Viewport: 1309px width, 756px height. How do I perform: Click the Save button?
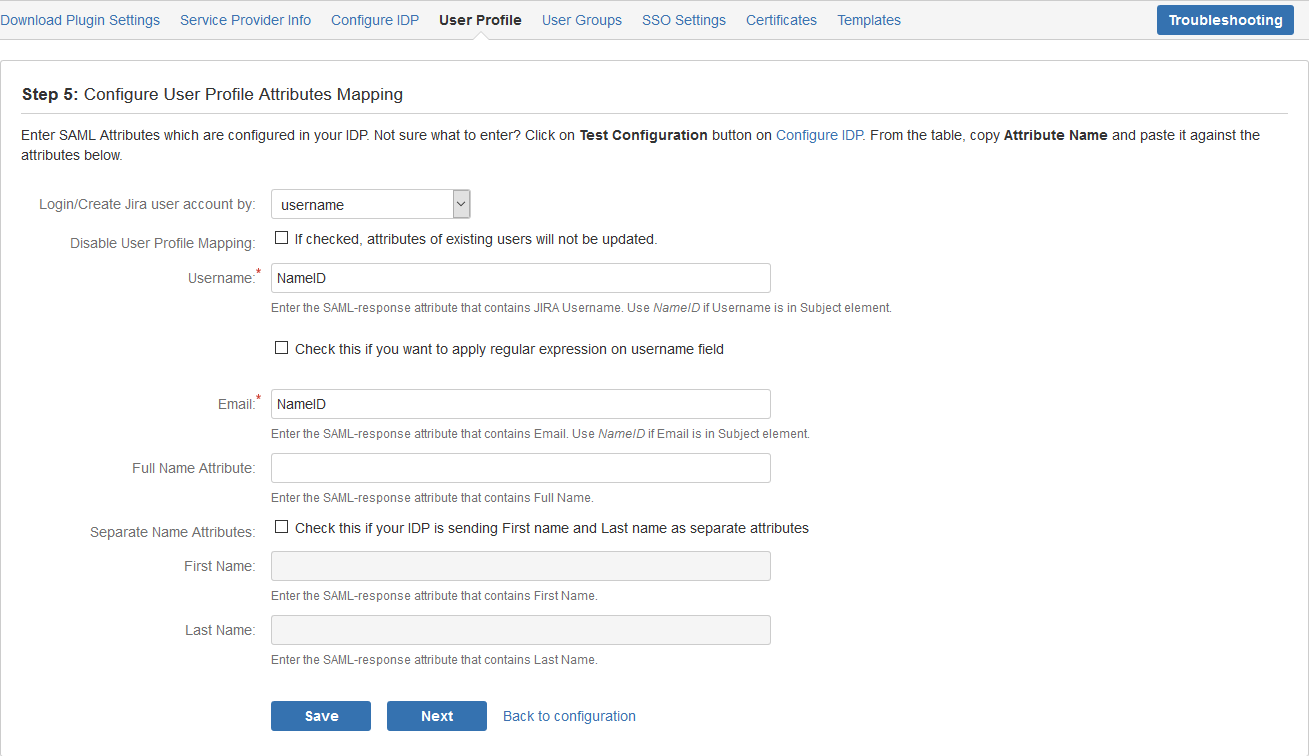tap(321, 716)
